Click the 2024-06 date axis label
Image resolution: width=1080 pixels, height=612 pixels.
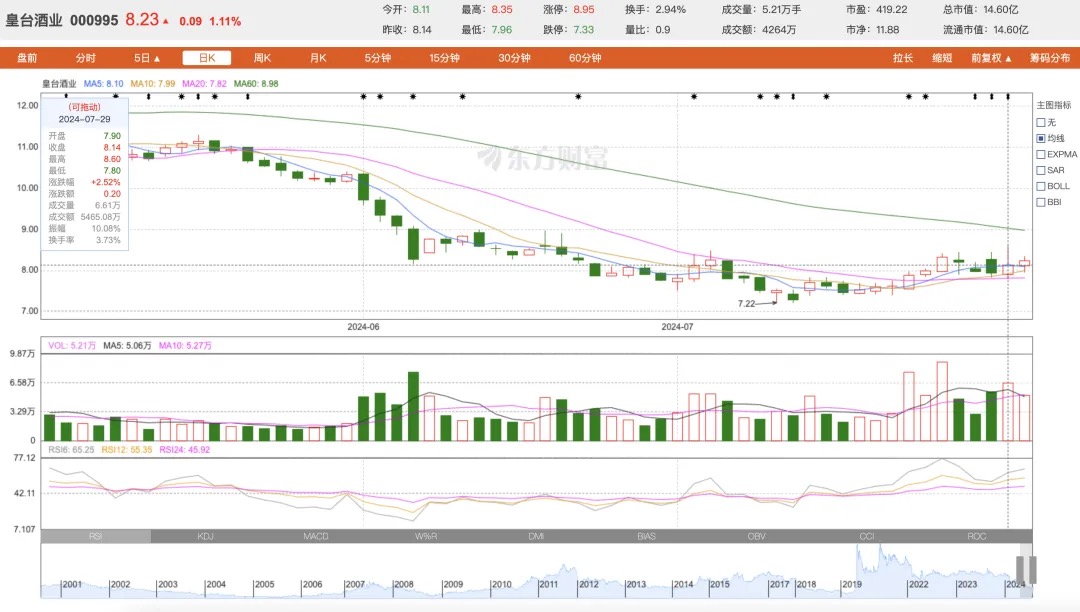click(x=363, y=326)
